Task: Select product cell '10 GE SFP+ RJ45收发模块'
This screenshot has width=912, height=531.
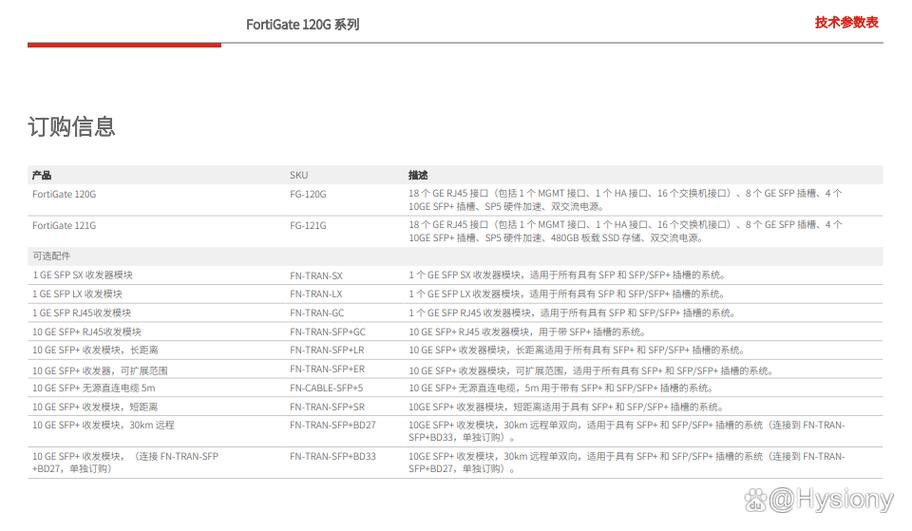Action: tap(87, 332)
